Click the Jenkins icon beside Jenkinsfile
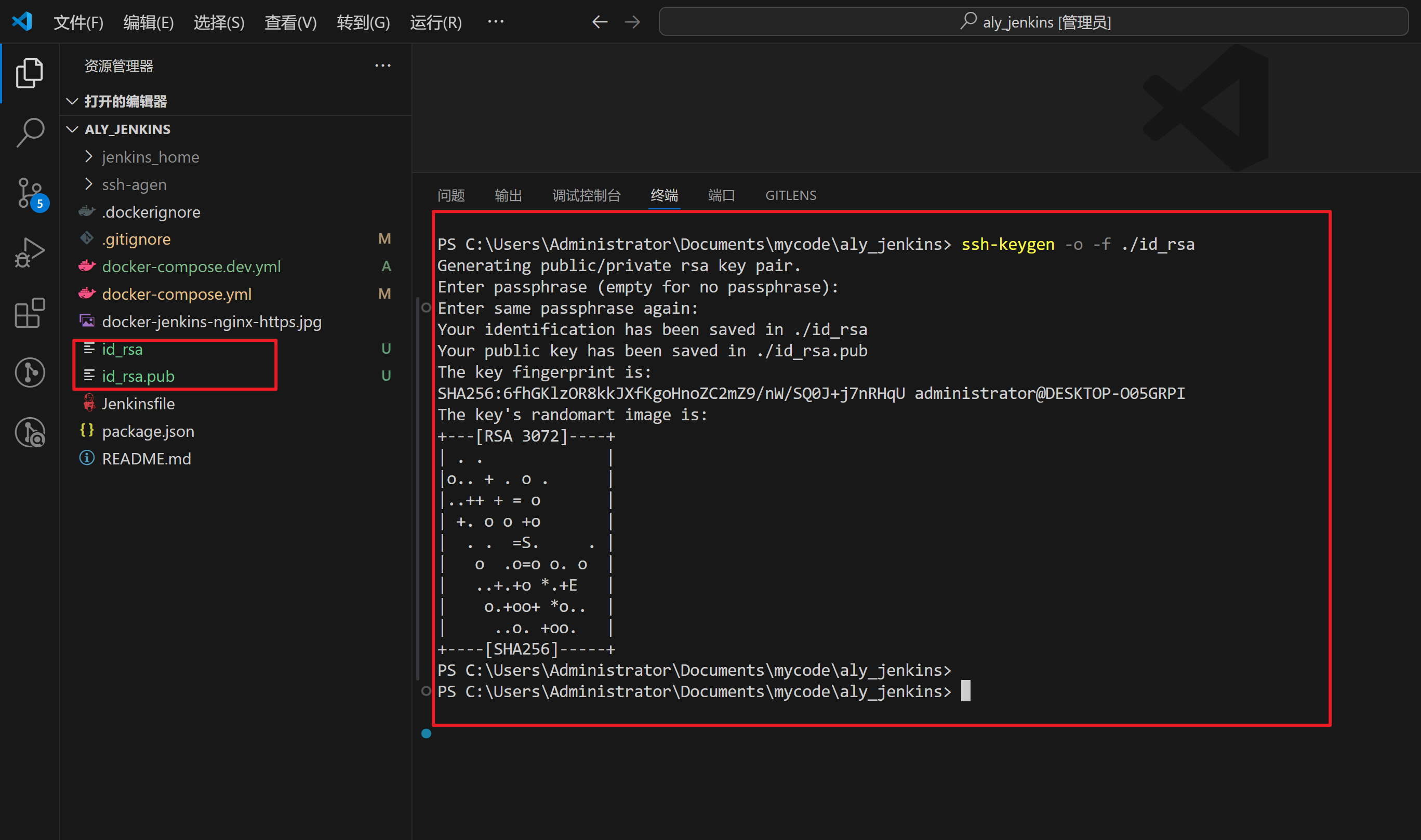The height and width of the screenshot is (840, 1421). pos(89,403)
